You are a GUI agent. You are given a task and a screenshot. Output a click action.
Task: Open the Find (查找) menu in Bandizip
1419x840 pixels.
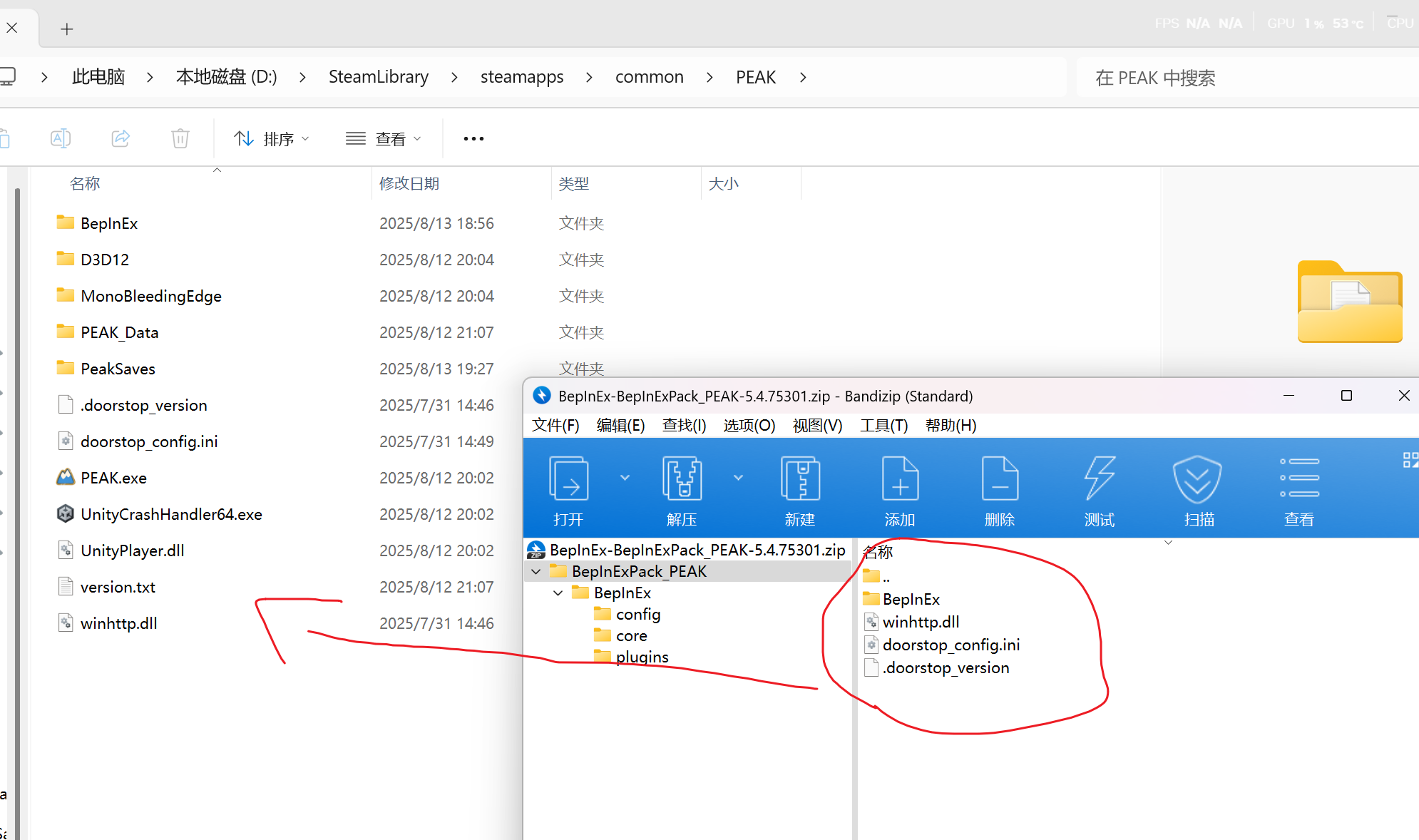[684, 426]
